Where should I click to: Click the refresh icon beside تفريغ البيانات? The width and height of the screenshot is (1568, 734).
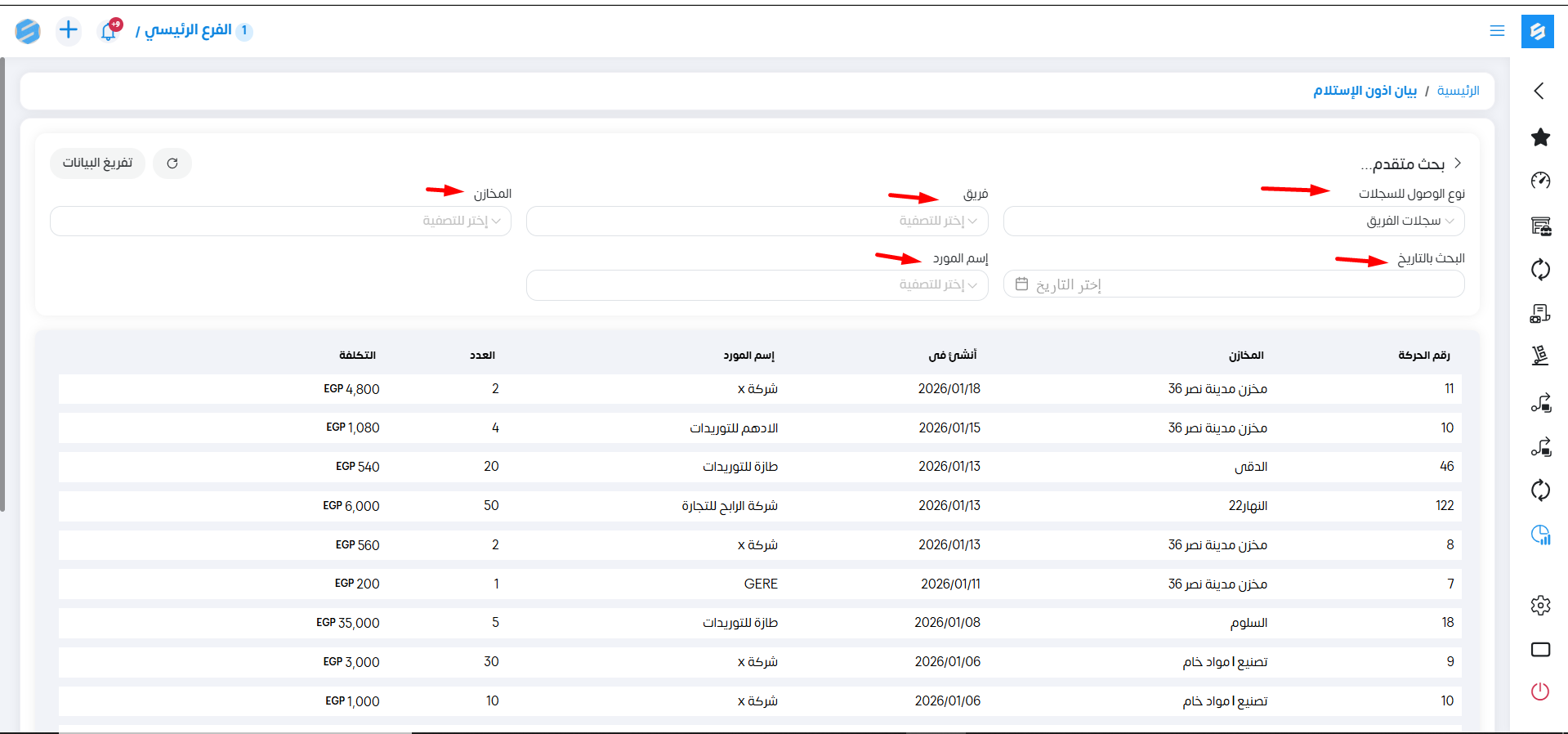tap(172, 163)
